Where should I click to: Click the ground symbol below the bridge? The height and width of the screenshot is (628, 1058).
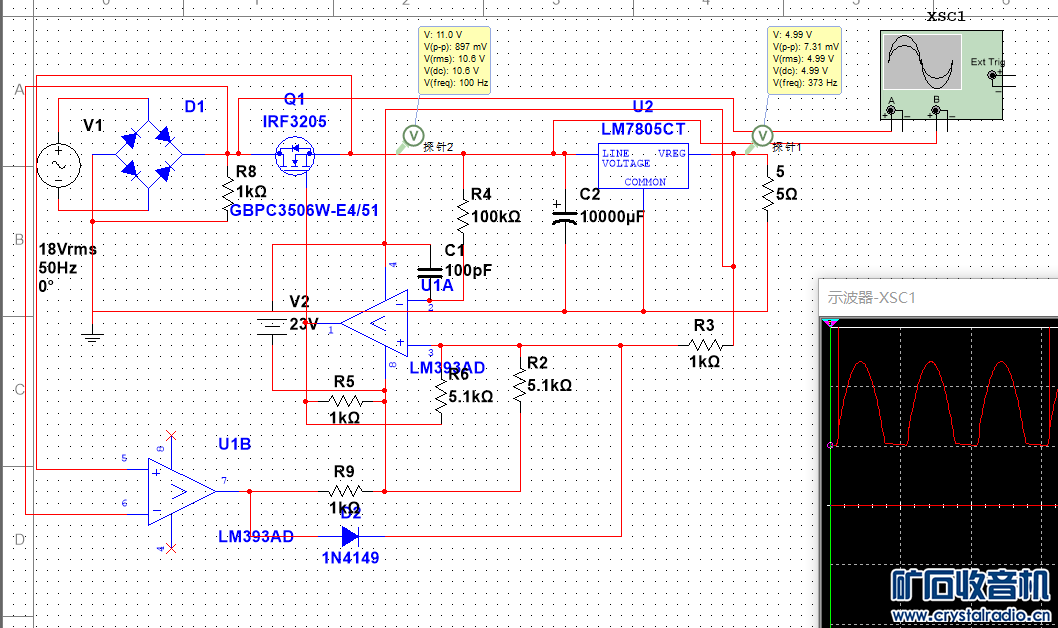pyautogui.click(x=92, y=336)
